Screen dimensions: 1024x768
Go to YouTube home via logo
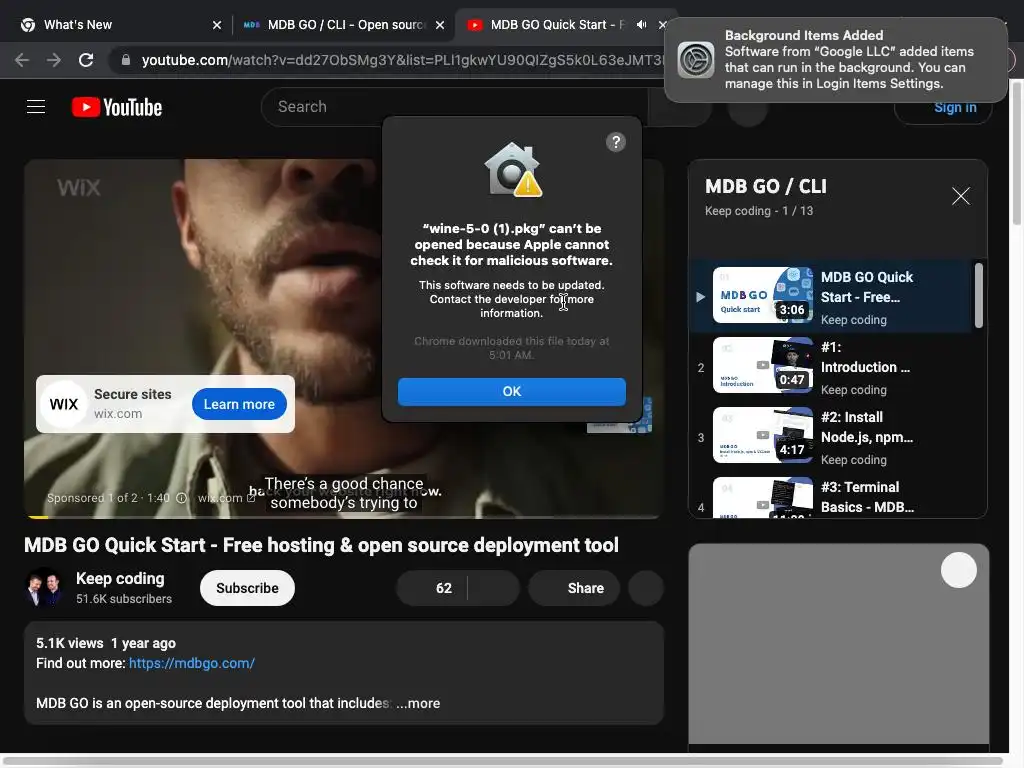click(x=117, y=107)
